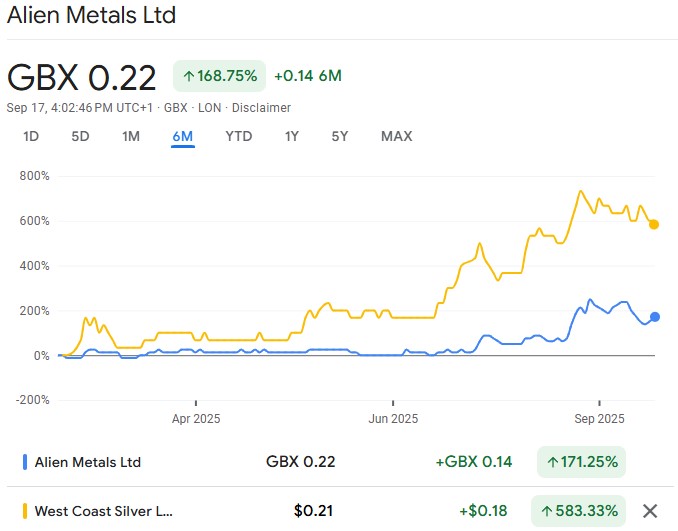Open the Disclaimer link
The width and height of the screenshot is (678, 531).
click(261, 108)
